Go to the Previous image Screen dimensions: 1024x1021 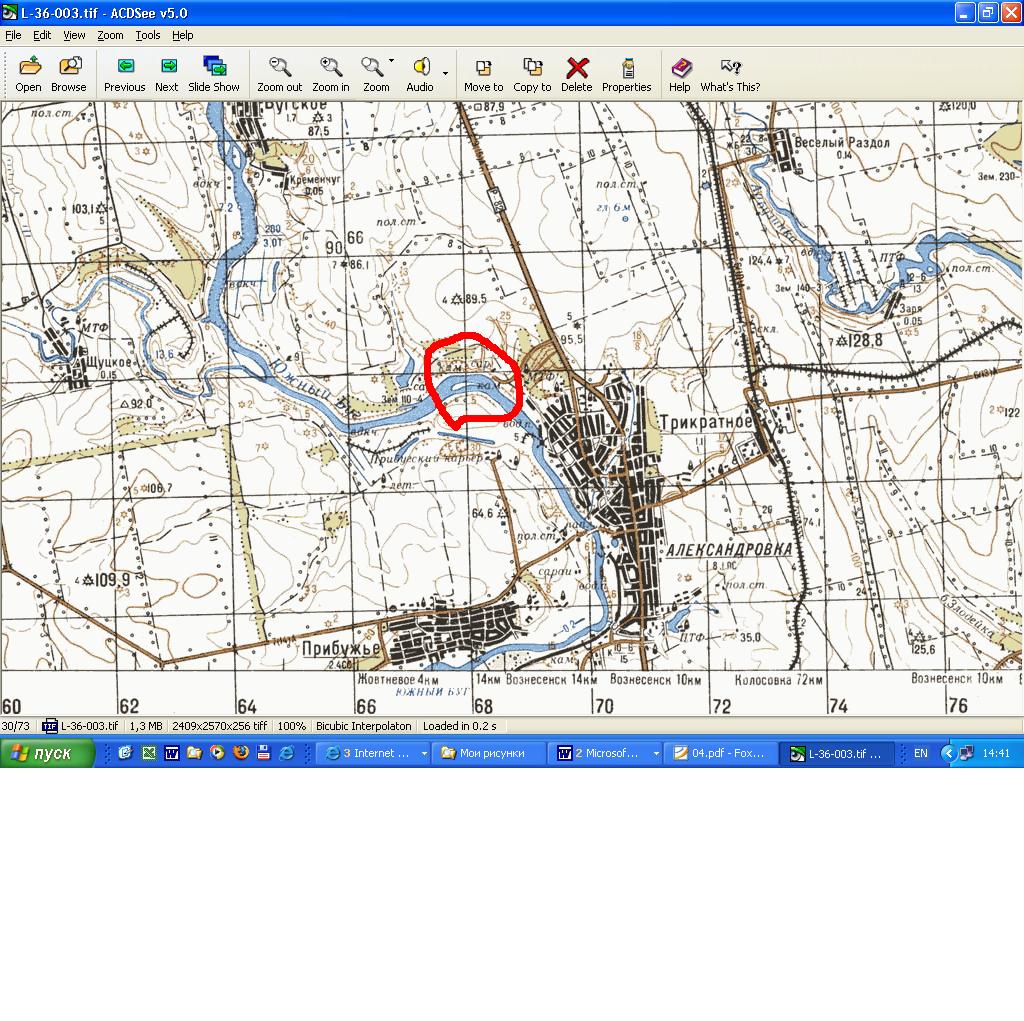click(124, 74)
